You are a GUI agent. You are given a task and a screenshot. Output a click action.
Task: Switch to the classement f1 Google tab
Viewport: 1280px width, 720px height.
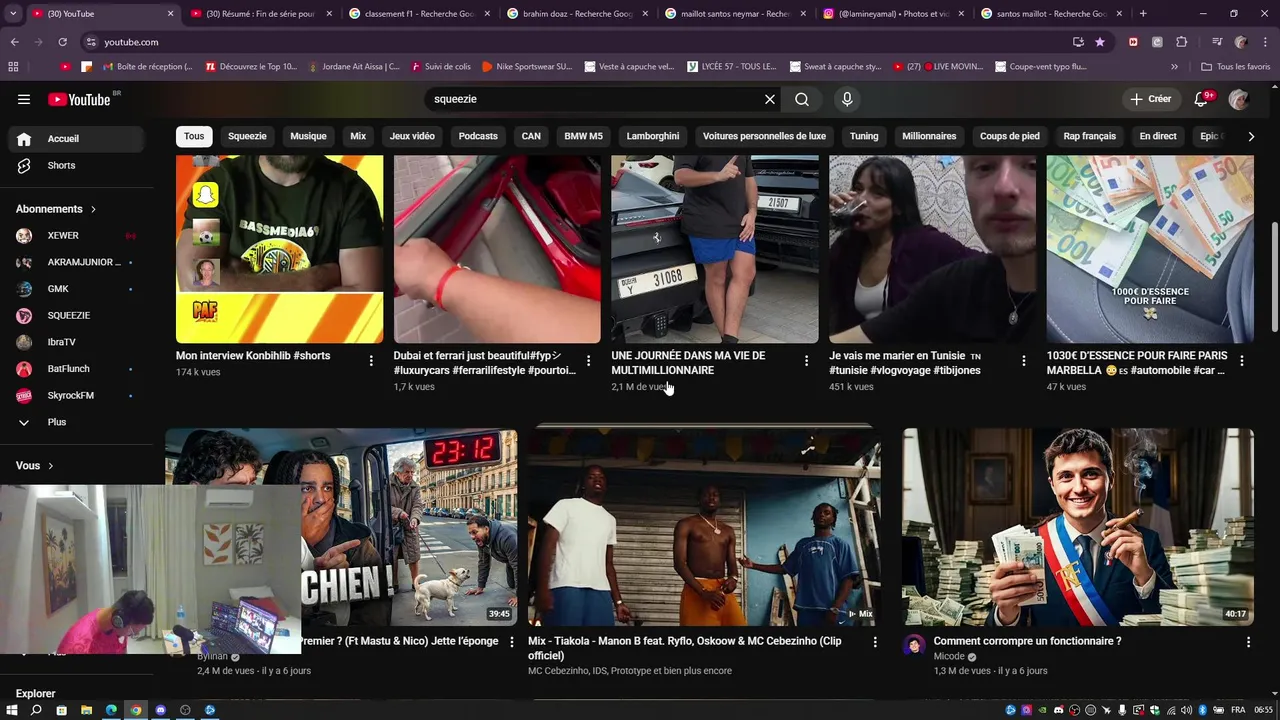[x=418, y=14]
